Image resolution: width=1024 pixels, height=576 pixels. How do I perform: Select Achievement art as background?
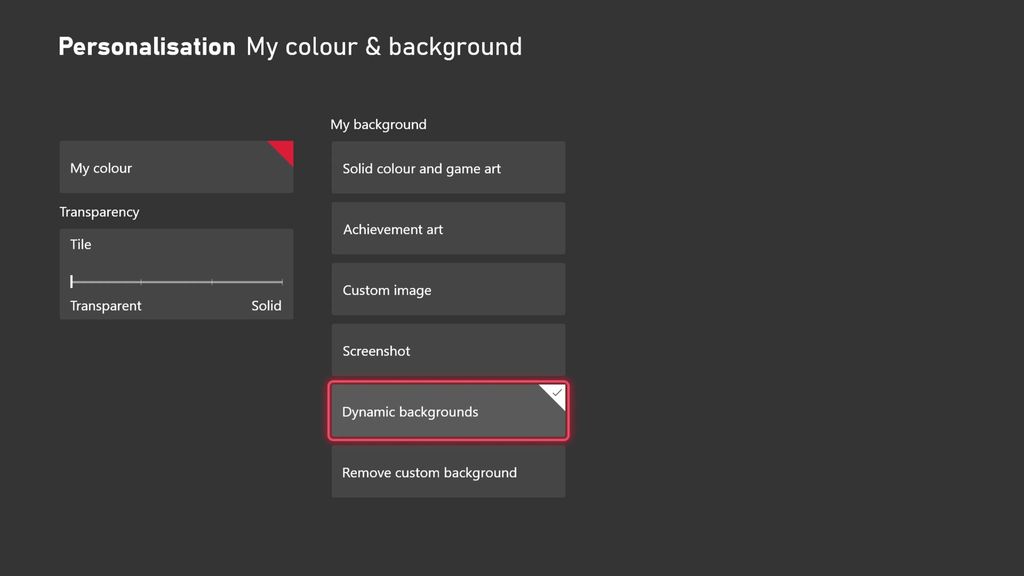[x=447, y=228]
